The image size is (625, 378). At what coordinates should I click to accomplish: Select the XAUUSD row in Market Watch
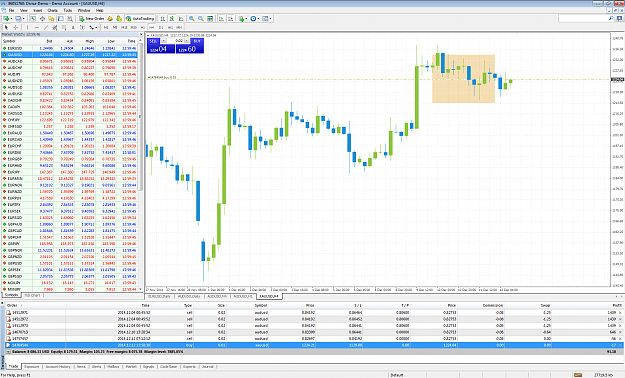[x=70, y=55]
